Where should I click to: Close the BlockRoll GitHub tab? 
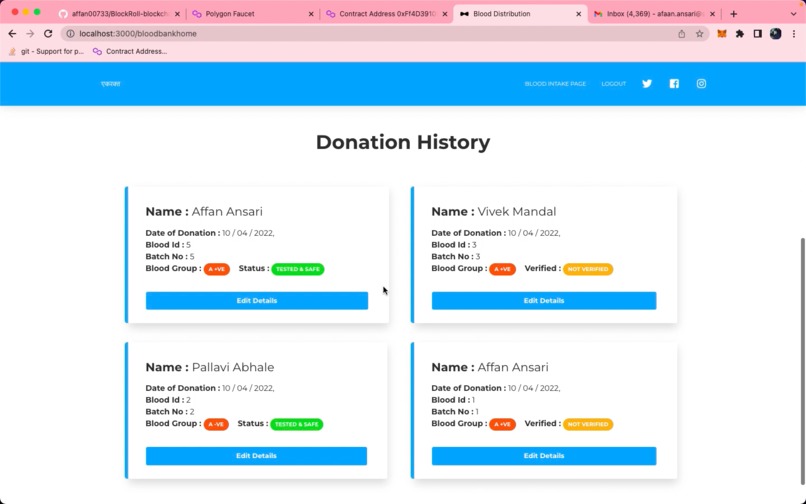pos(177,14)
